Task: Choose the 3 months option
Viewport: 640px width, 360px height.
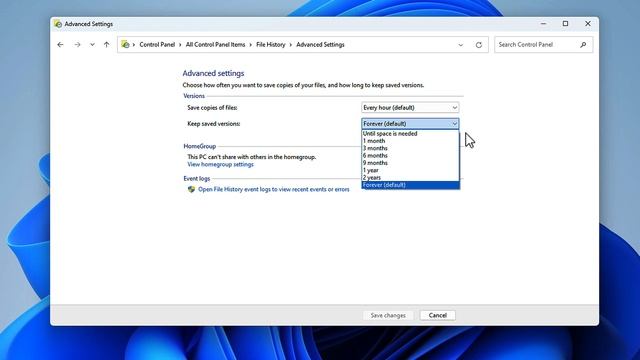Action: 410,148
